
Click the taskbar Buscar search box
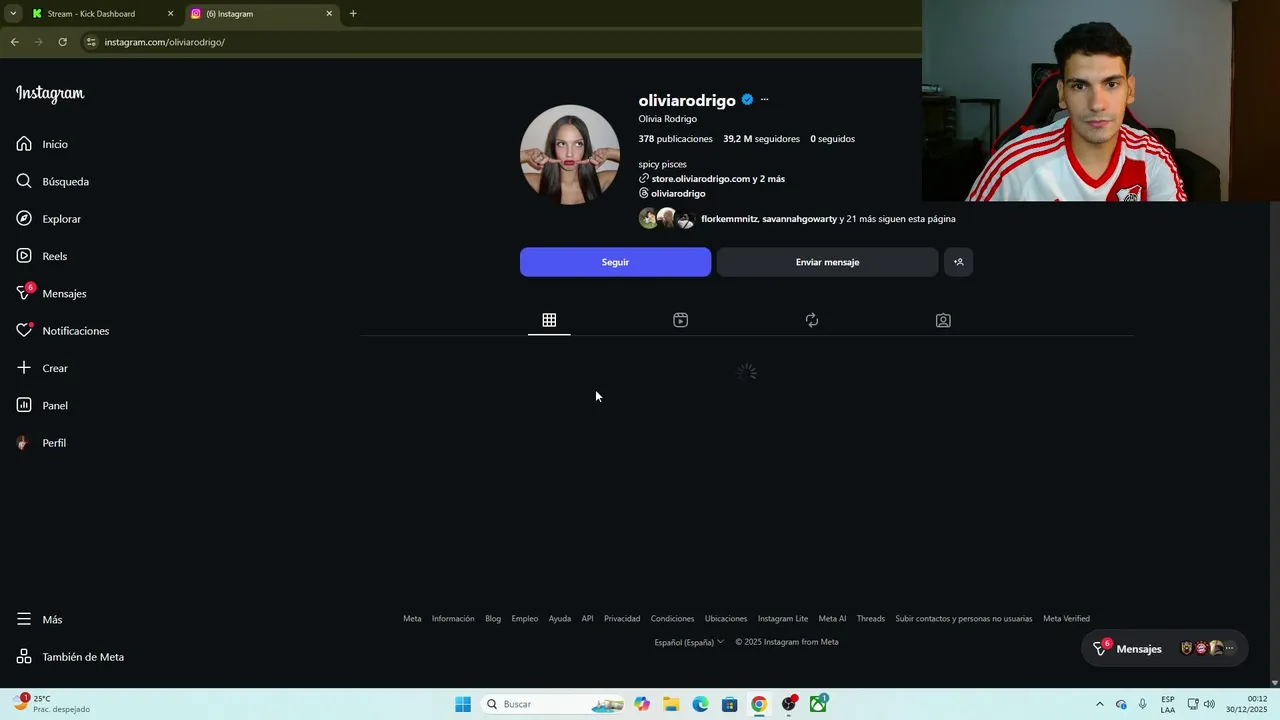555,704
